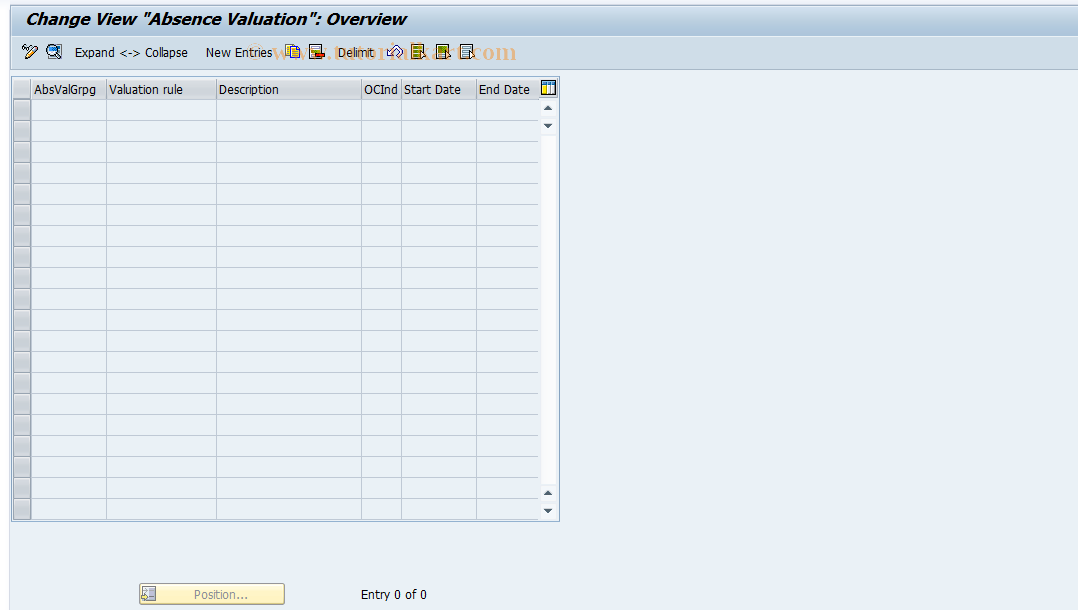Click the Entry 0 of 0 text

[x=394, y=595]
